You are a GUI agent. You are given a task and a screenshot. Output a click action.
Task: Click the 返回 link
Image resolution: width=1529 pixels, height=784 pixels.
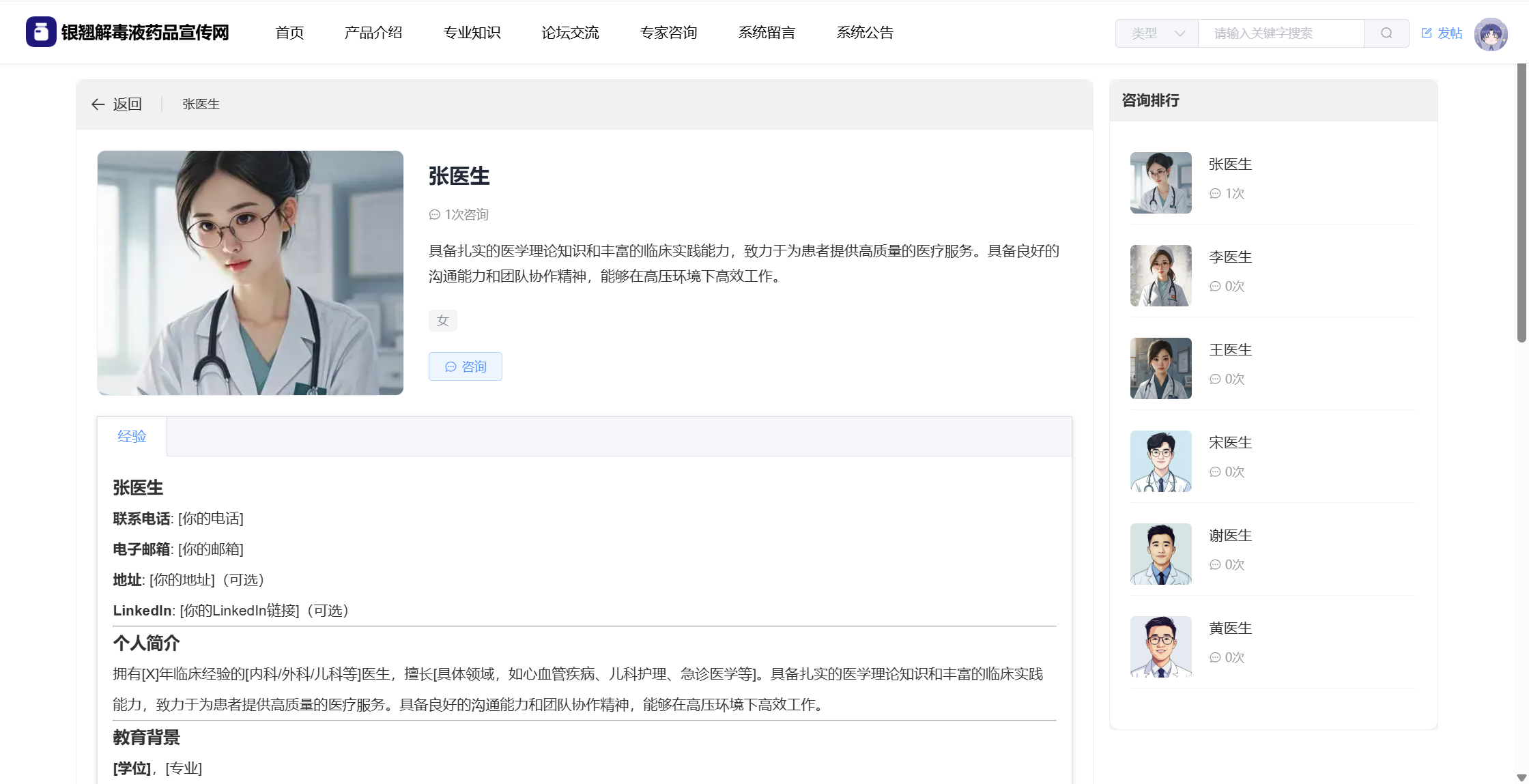(127, 104)
